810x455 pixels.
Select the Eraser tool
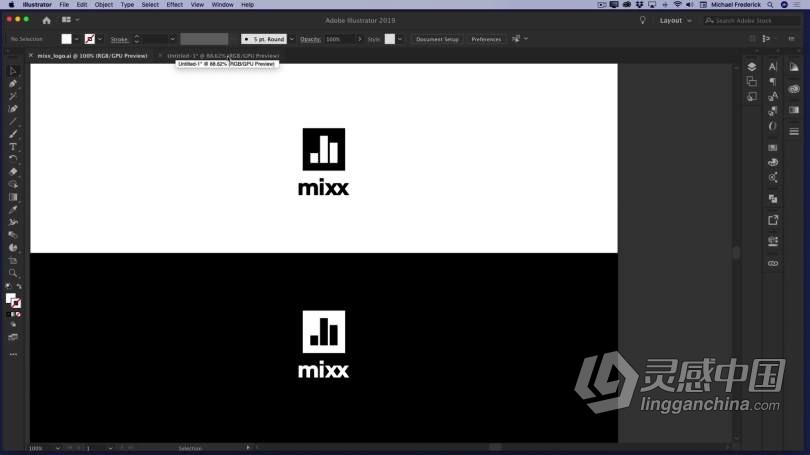[13, 172]
